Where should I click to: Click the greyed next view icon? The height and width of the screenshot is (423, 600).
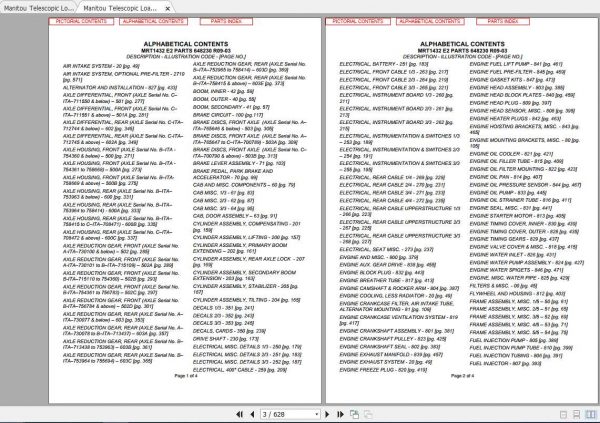[368, 414]
